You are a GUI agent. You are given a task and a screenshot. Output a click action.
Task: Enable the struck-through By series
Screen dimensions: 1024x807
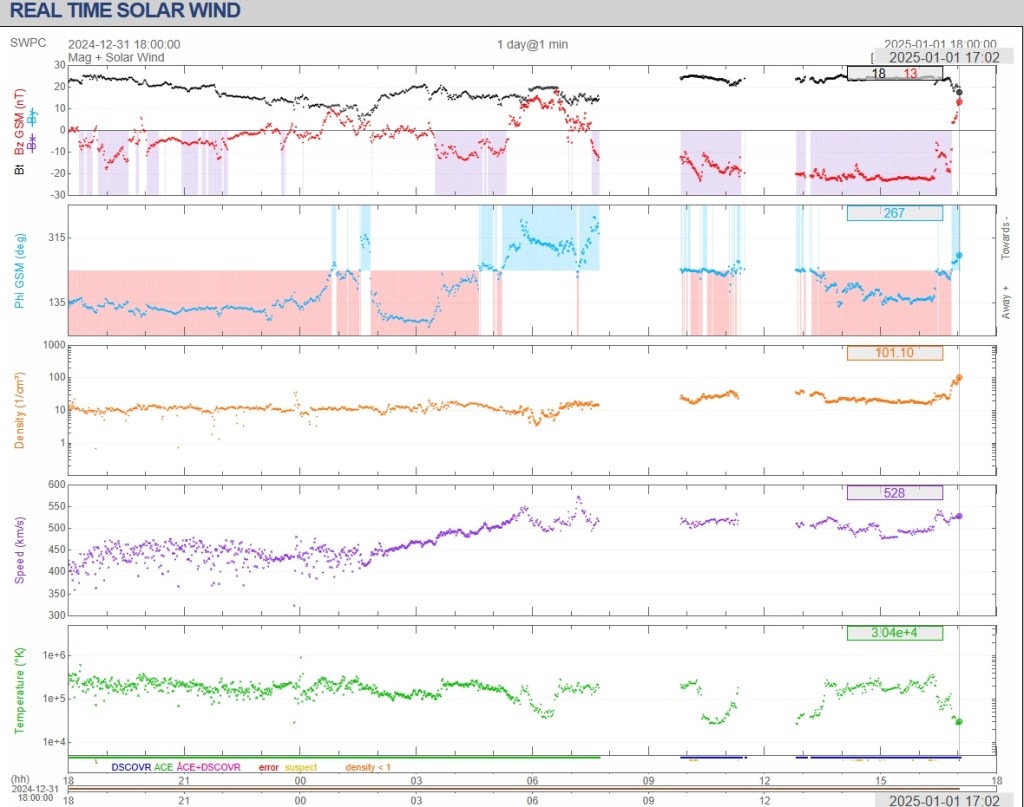32,118
